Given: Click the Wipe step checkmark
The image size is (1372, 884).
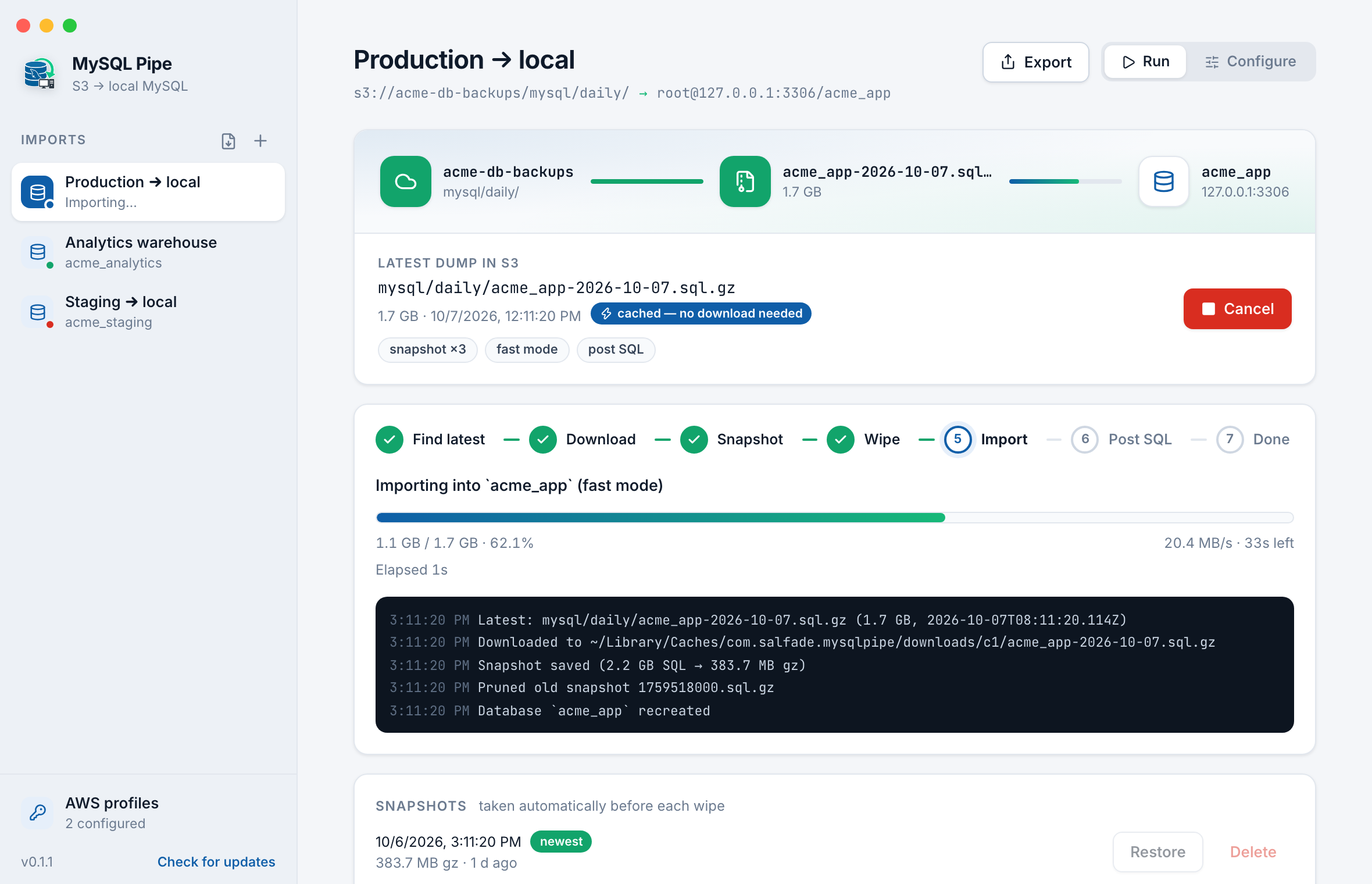Looking at the screenshot, I should [841, 440].
